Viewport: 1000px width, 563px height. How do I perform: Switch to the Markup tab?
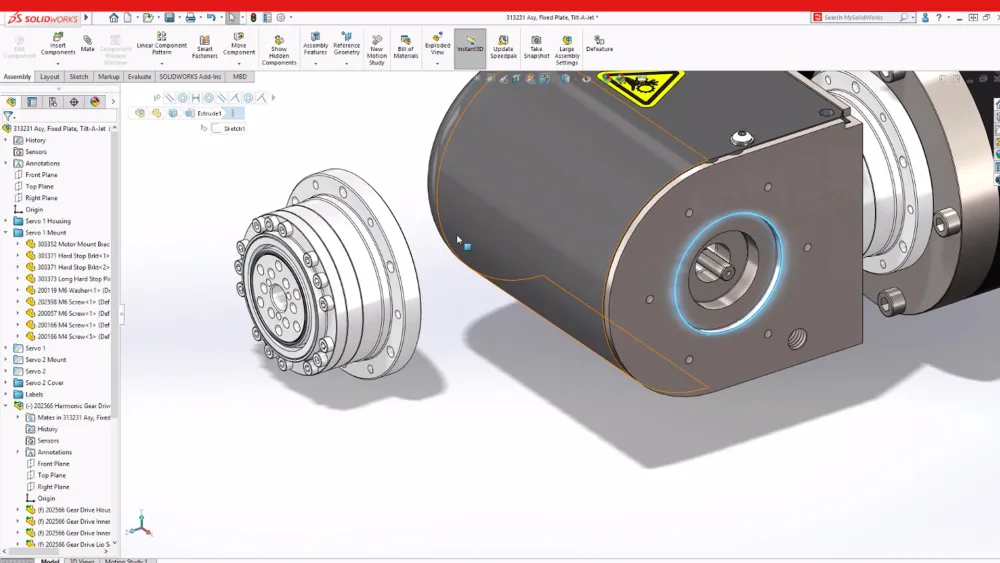[108, 77]
